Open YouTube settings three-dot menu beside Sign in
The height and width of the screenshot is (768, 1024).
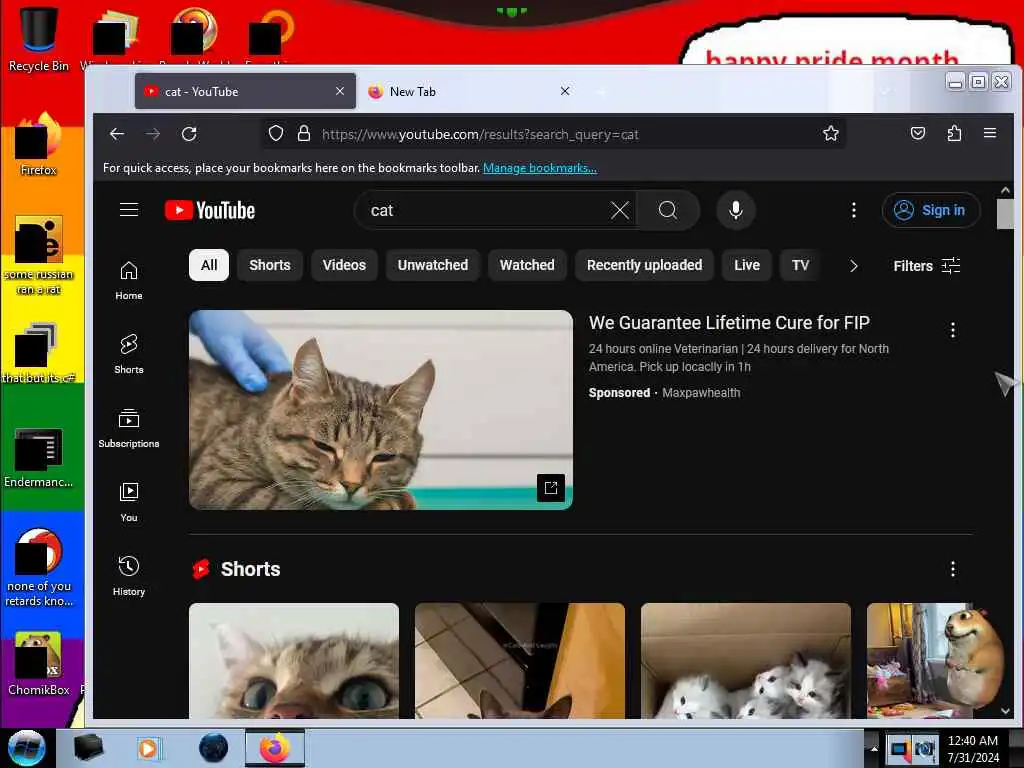854,210
